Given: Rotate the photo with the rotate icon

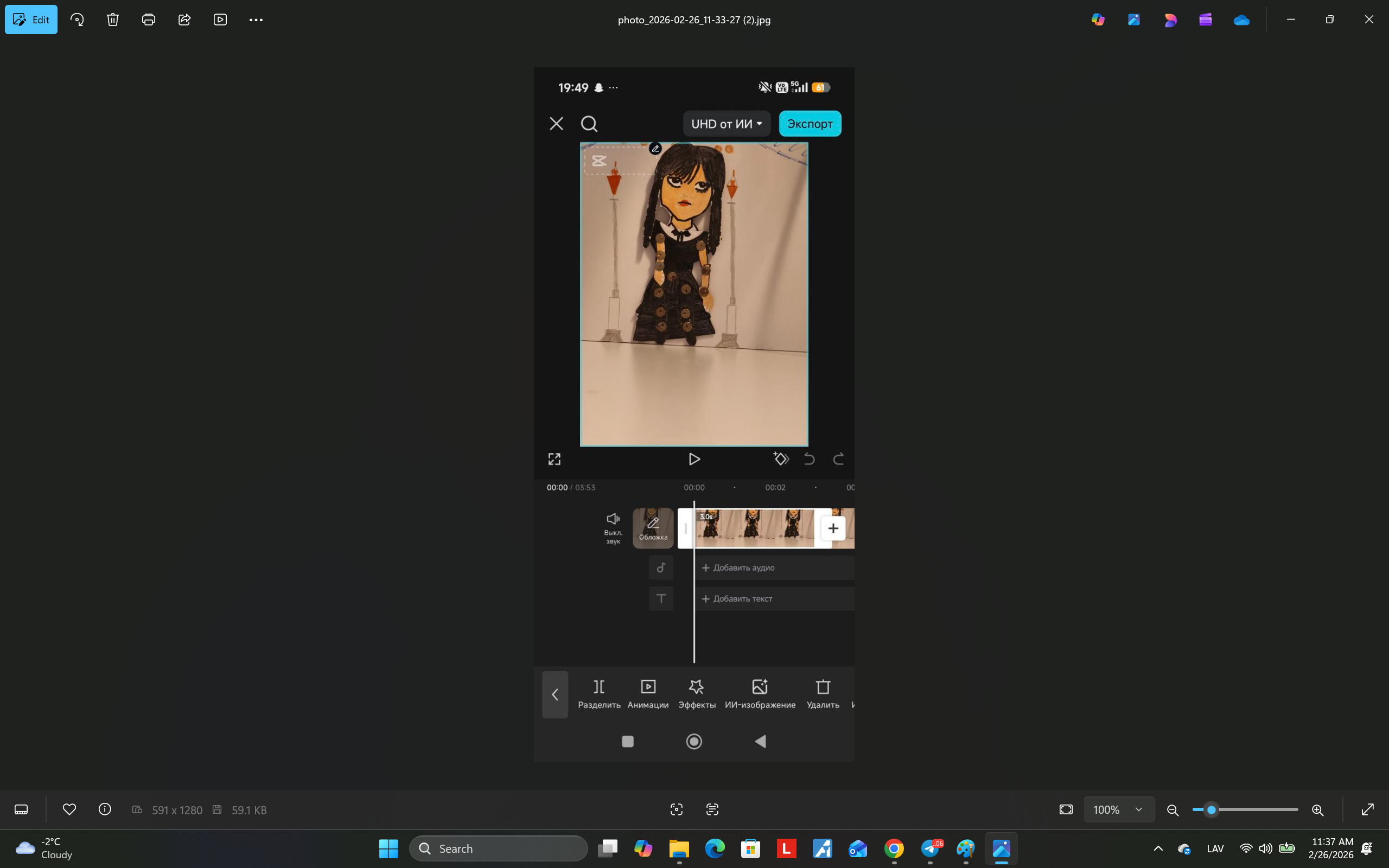Looking at the screenshot, I should pyautogui.click(x=77, y=20).
